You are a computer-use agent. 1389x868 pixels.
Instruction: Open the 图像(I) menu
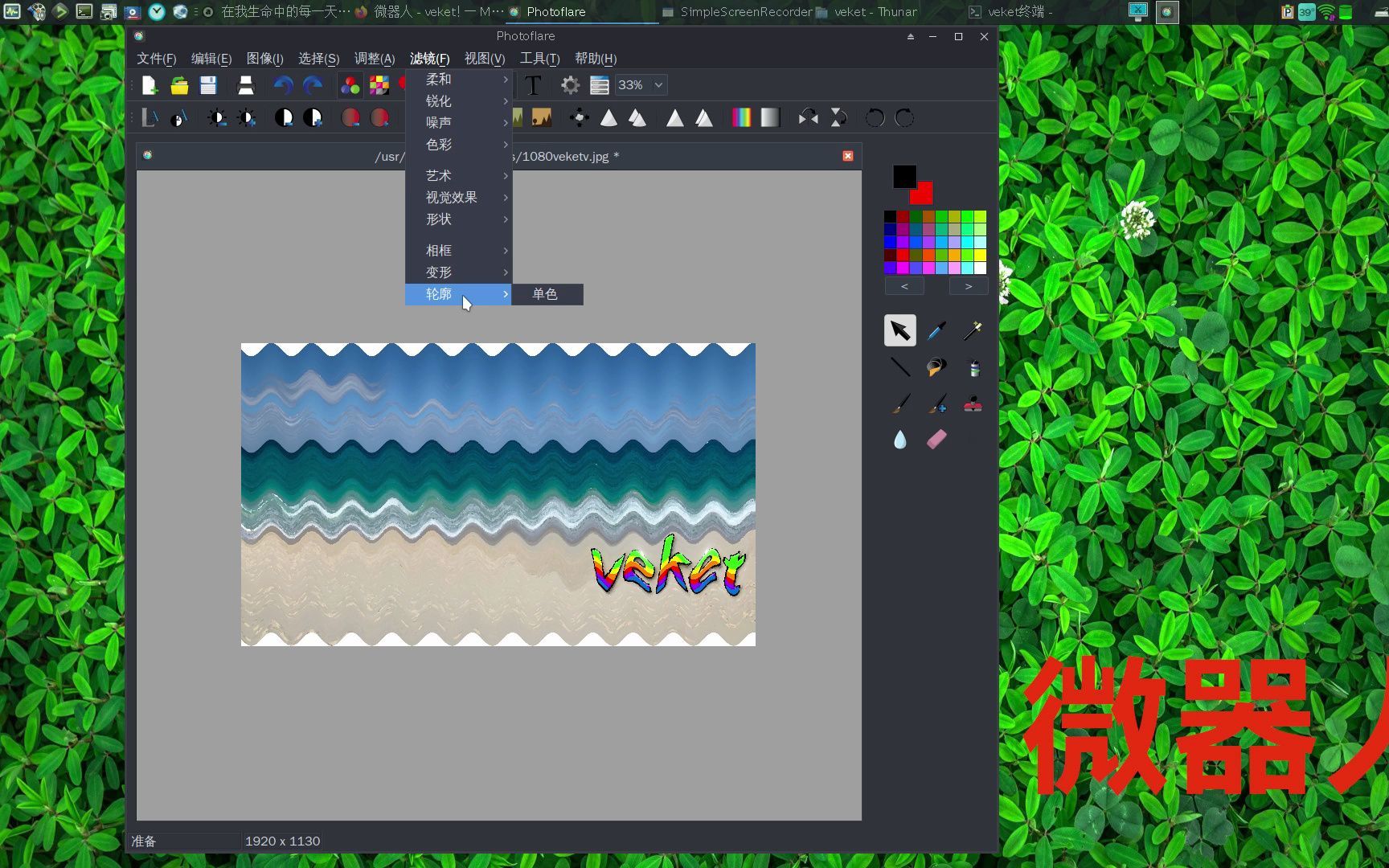(264, 59)
